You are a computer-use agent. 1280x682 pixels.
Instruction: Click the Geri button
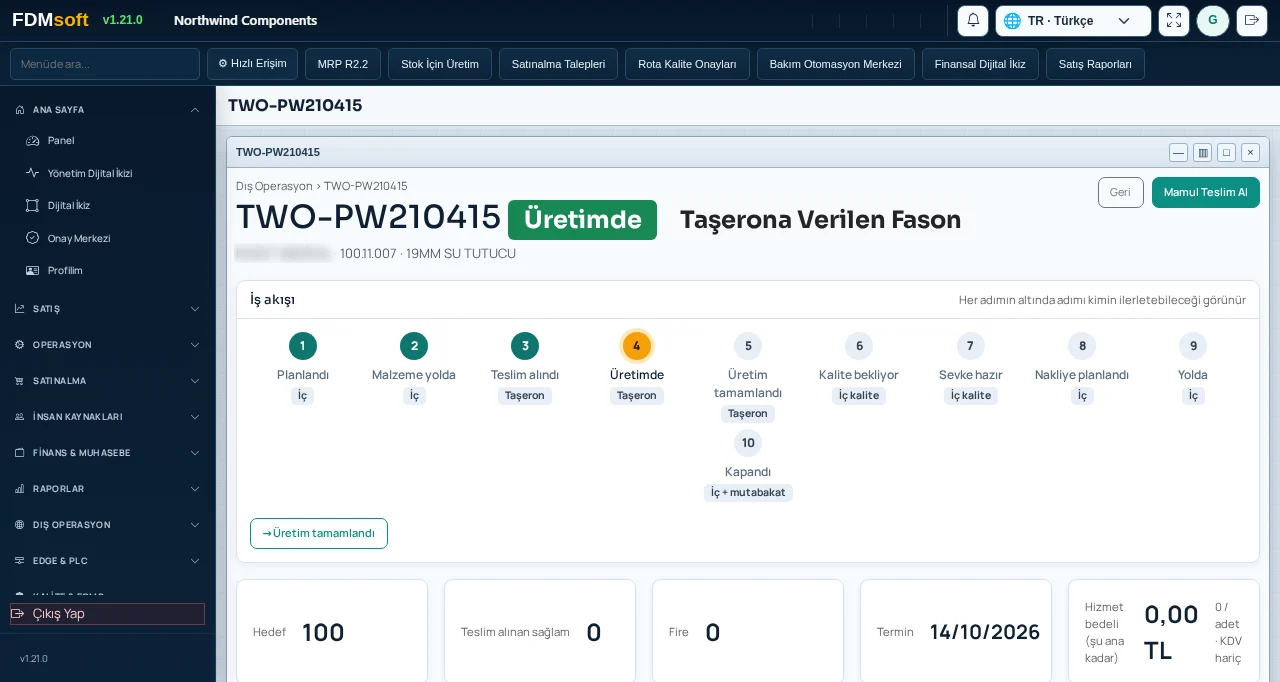[x=1120, y=192]
